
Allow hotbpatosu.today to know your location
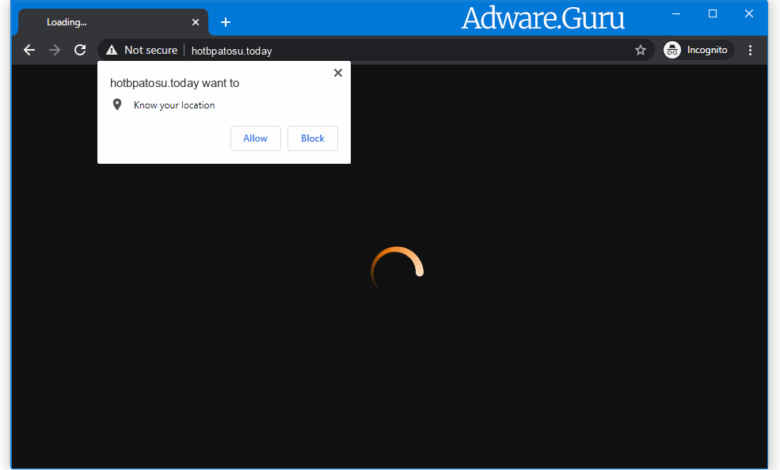click(255, 138)
